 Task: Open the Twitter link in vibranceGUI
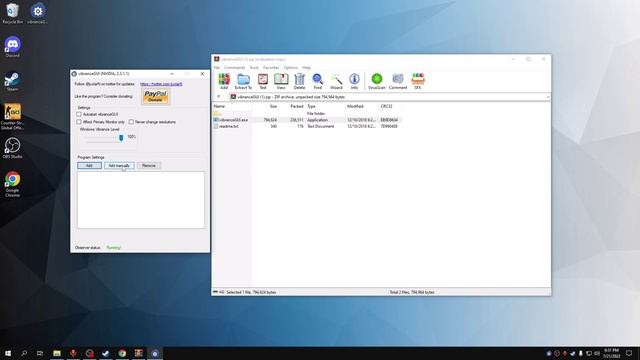click(x=161, y=84)
